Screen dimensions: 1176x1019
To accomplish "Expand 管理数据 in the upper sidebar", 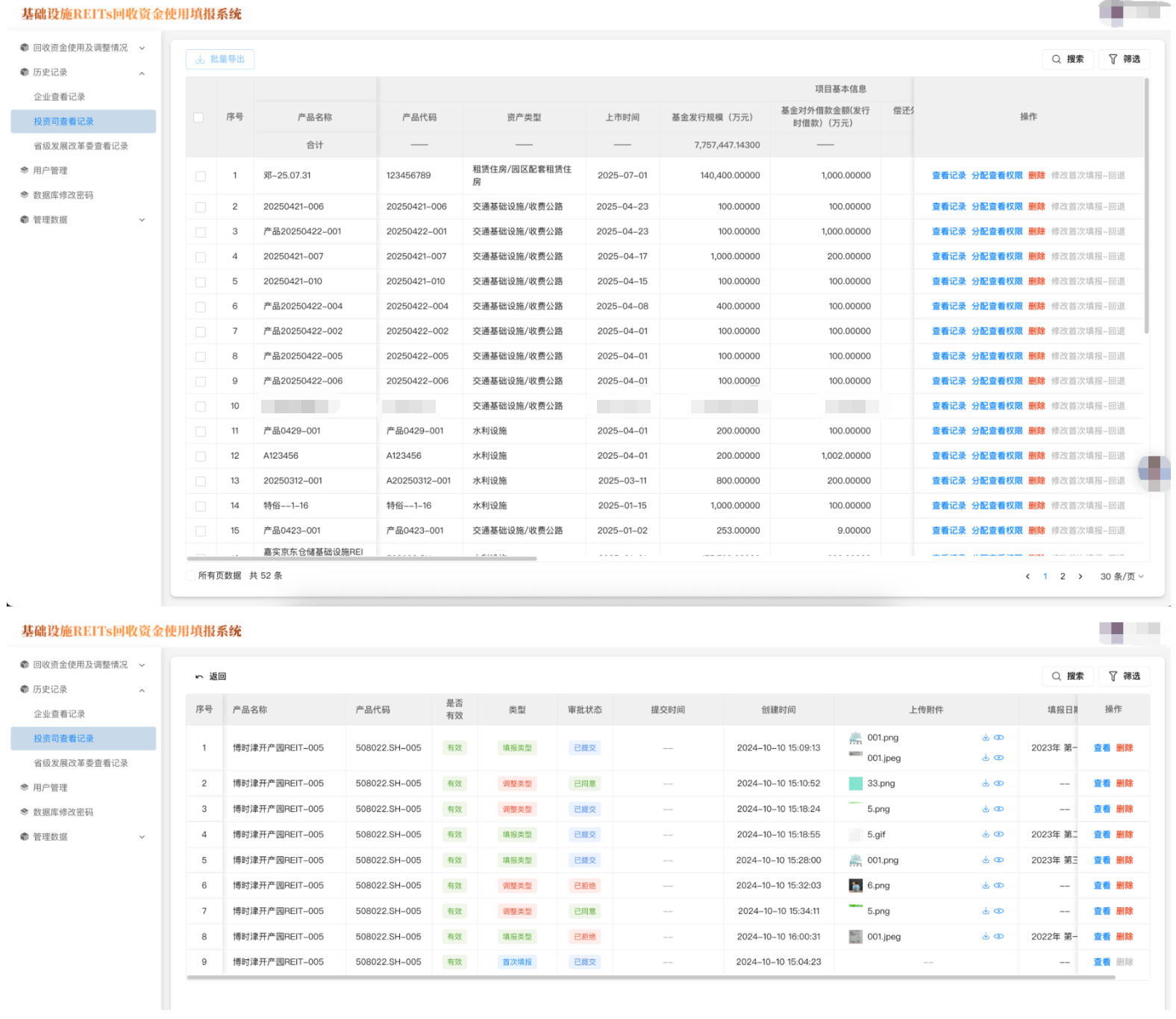I will click(x=142, y=220).
